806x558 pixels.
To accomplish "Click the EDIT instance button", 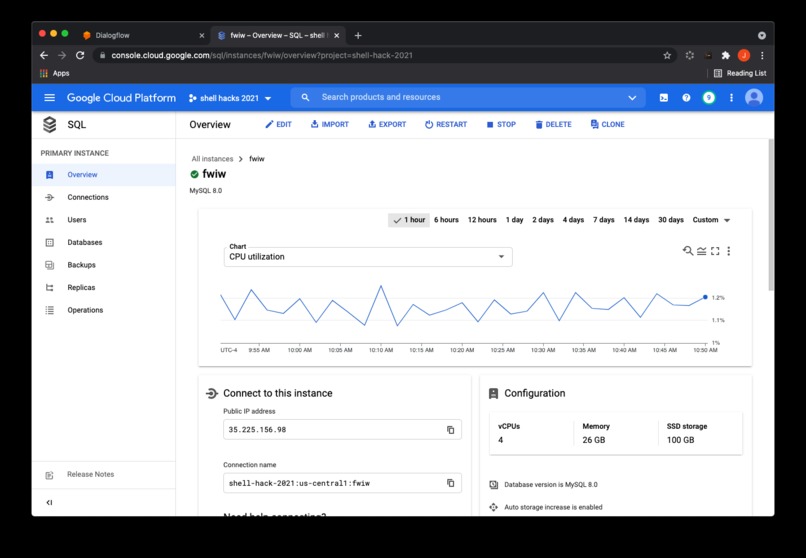I will tap(278, 124).
